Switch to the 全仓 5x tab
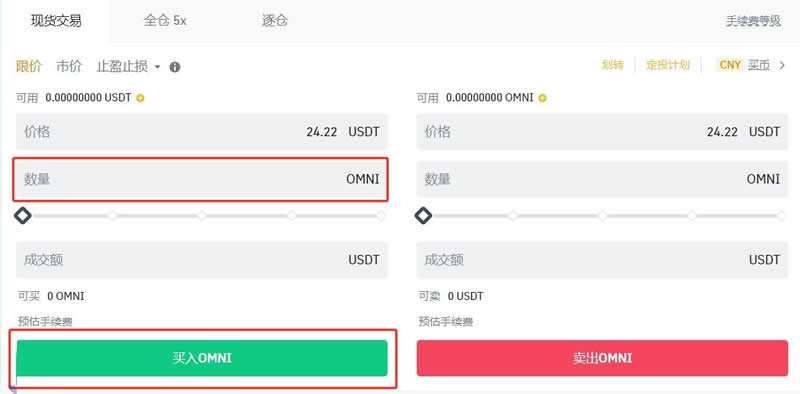This screenshot has height=394, width=800. pos(165,21)
